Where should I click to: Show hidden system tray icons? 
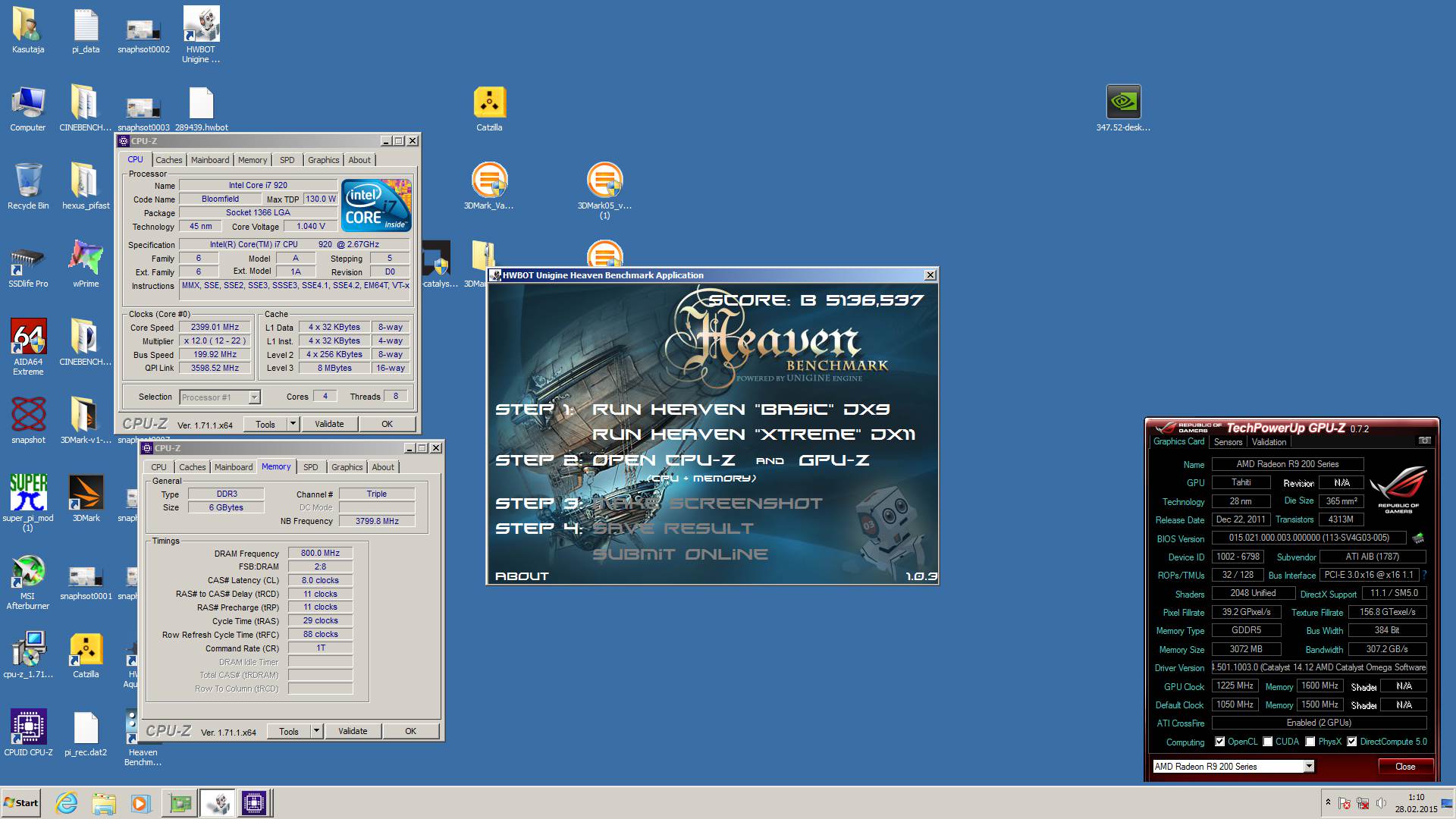[x=1328, y=802]
